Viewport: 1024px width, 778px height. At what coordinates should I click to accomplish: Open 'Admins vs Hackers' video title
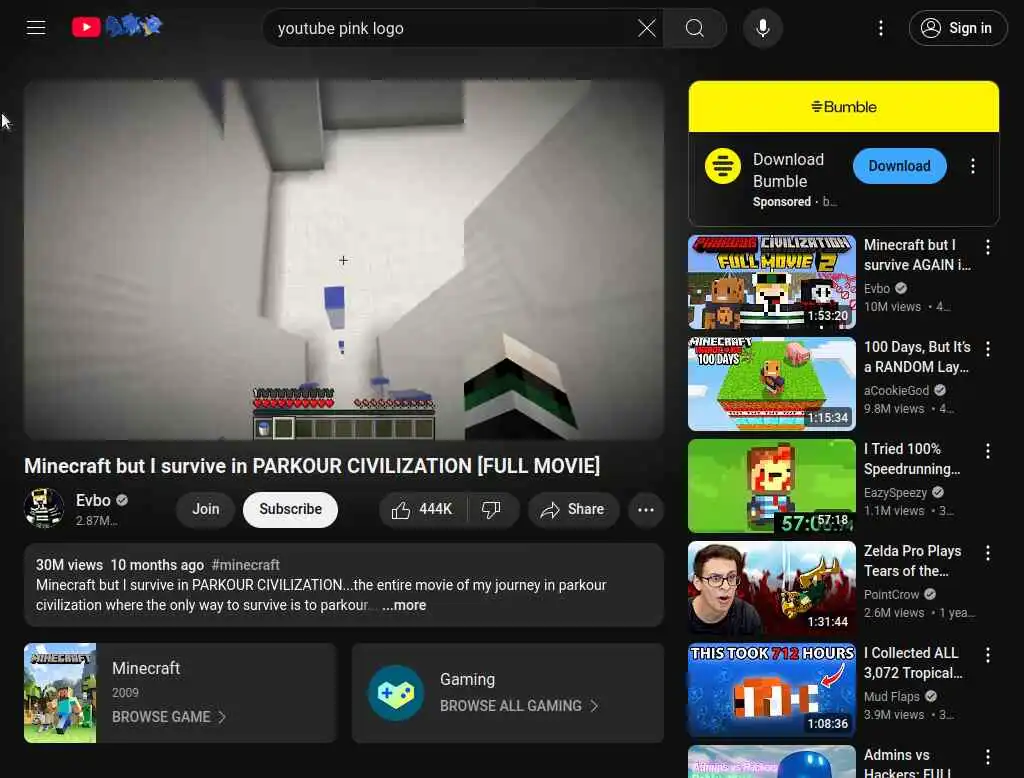click(907, 763)
